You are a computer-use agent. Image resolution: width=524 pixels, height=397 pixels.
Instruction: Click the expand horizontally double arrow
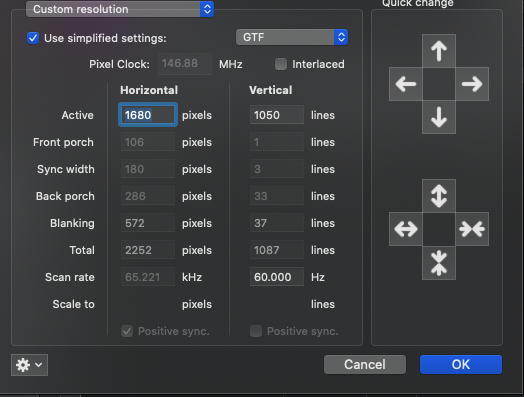[406, 229]
